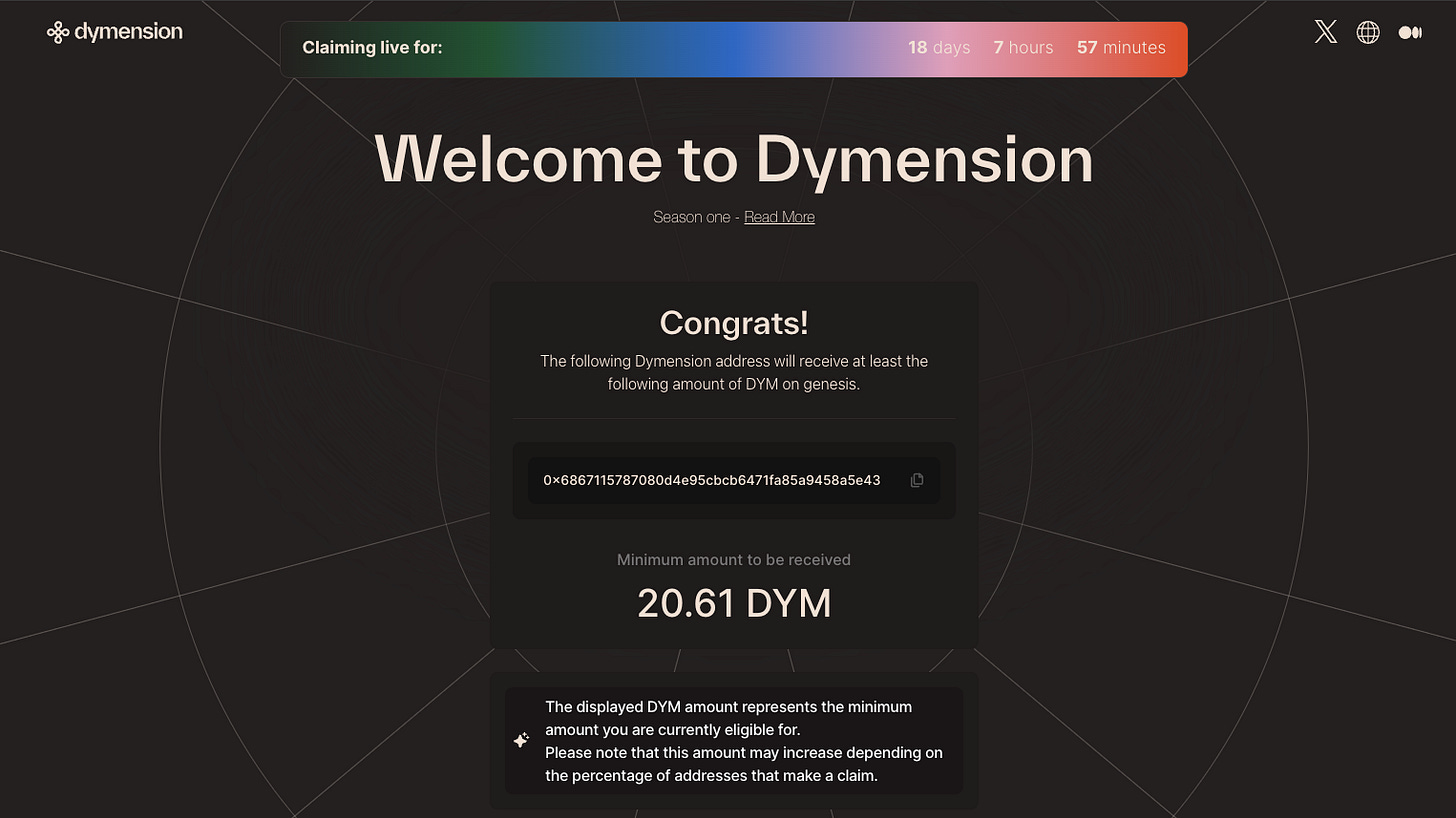Click the 57 minutes countdown value
The image size is (1456, 818).
(1121, 47)
